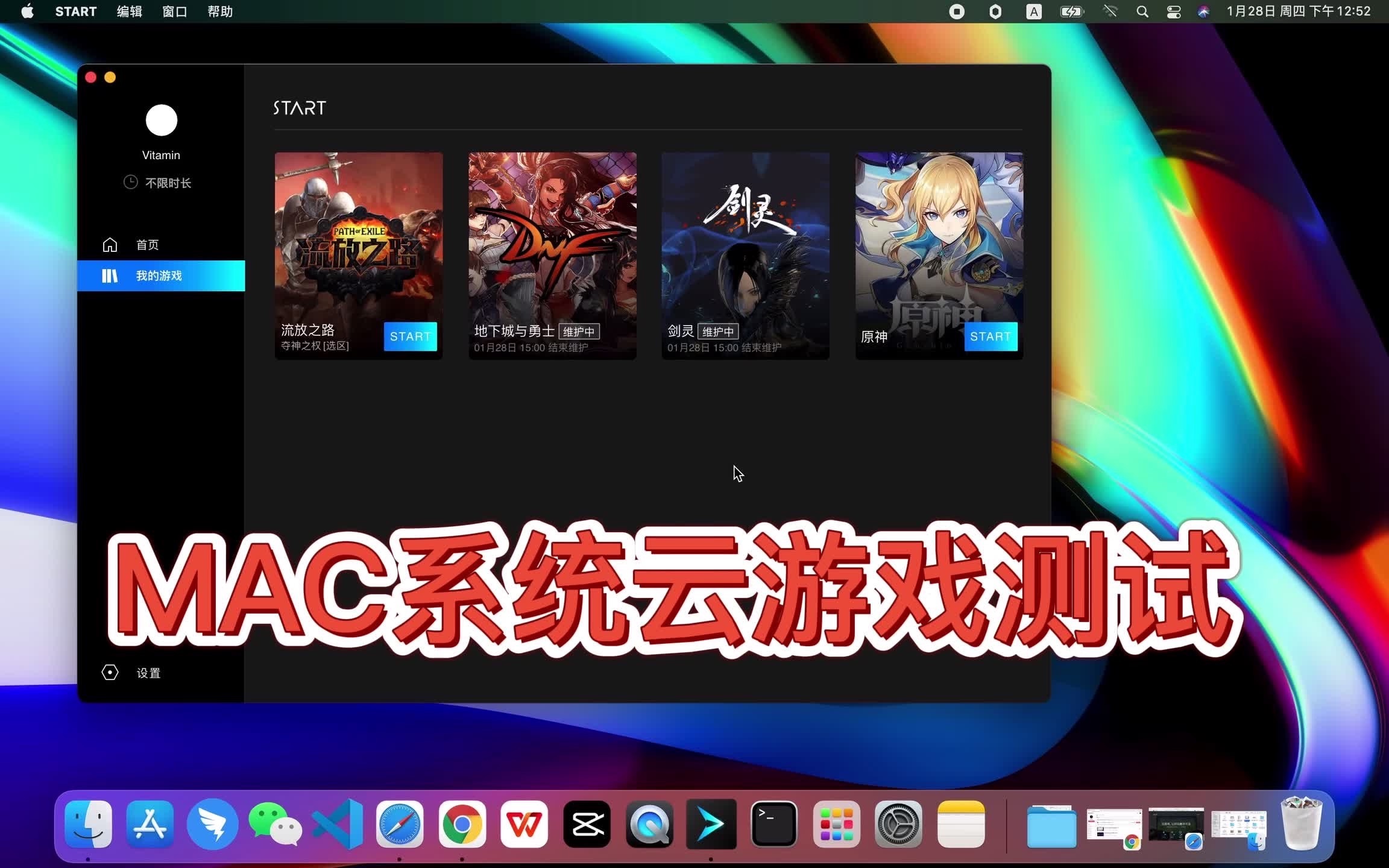The width and height of the screenshot is (1389, 868).
Task: Select the 我的游戏 sidebar entry
Action: coord(160,275)
